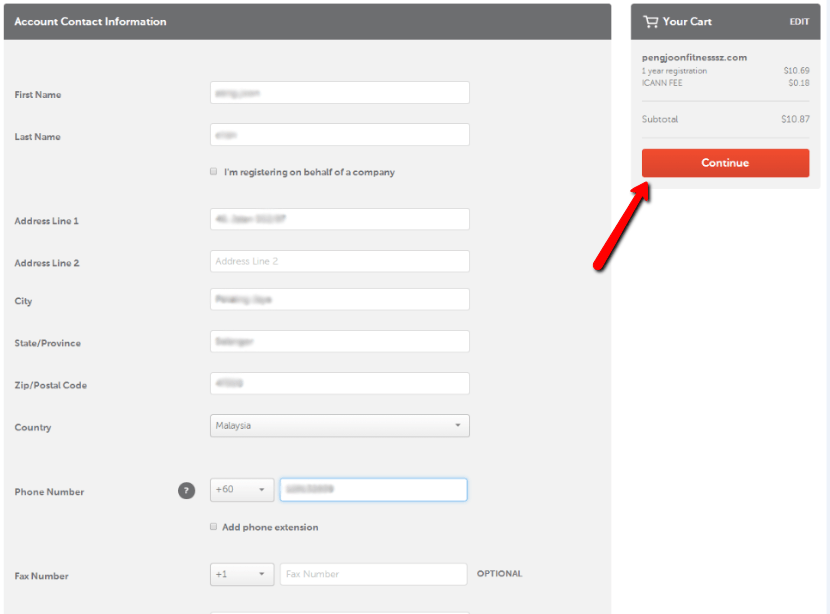This screenshot has width=830, height=614.
Task: Click the pengjoonfitnesssz.com domain name in cart
Action: (694, 58)
